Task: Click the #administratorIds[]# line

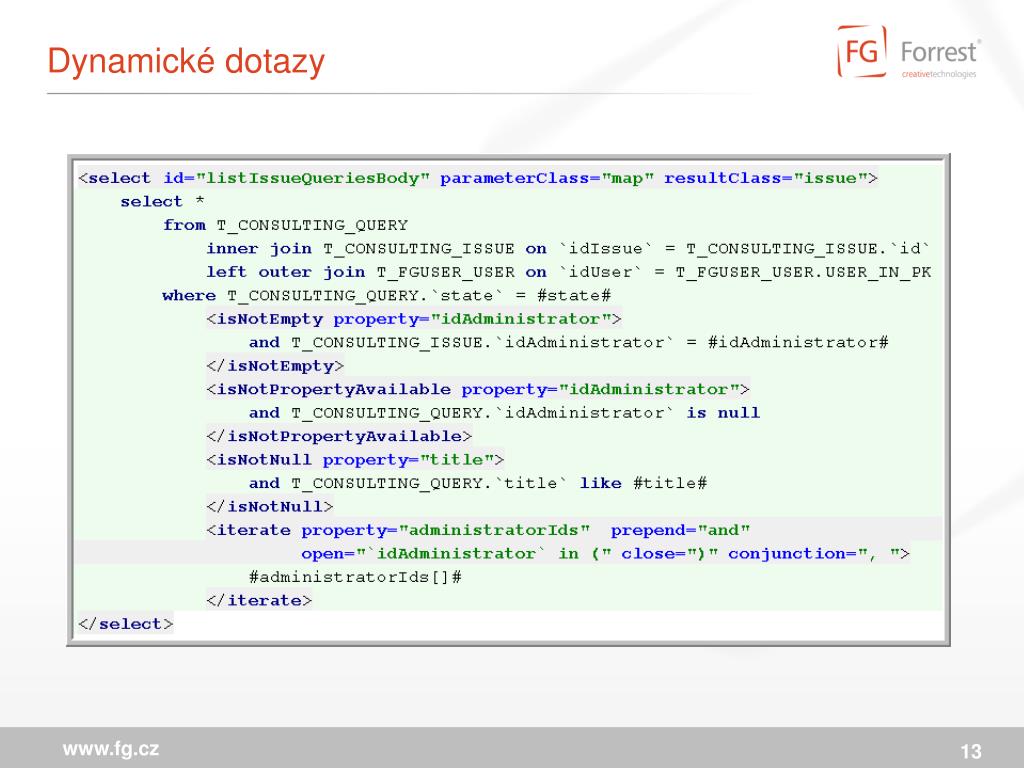Action: [355, 577]
